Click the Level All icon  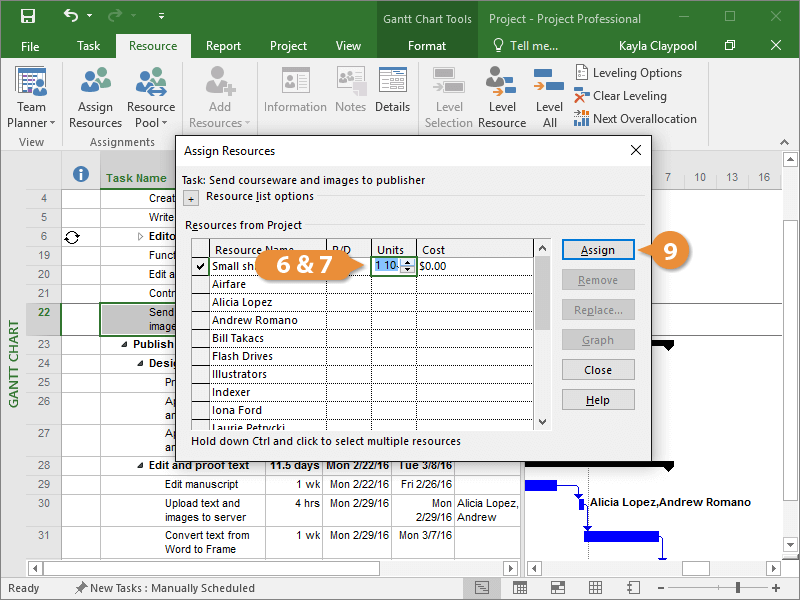[549, 98]
